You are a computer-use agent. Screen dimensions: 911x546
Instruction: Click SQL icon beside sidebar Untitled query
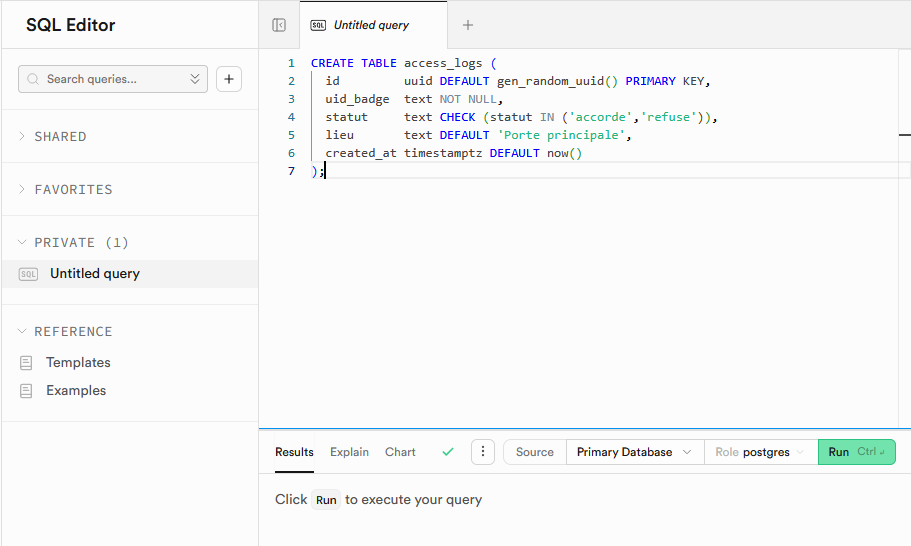coord(28,274)
